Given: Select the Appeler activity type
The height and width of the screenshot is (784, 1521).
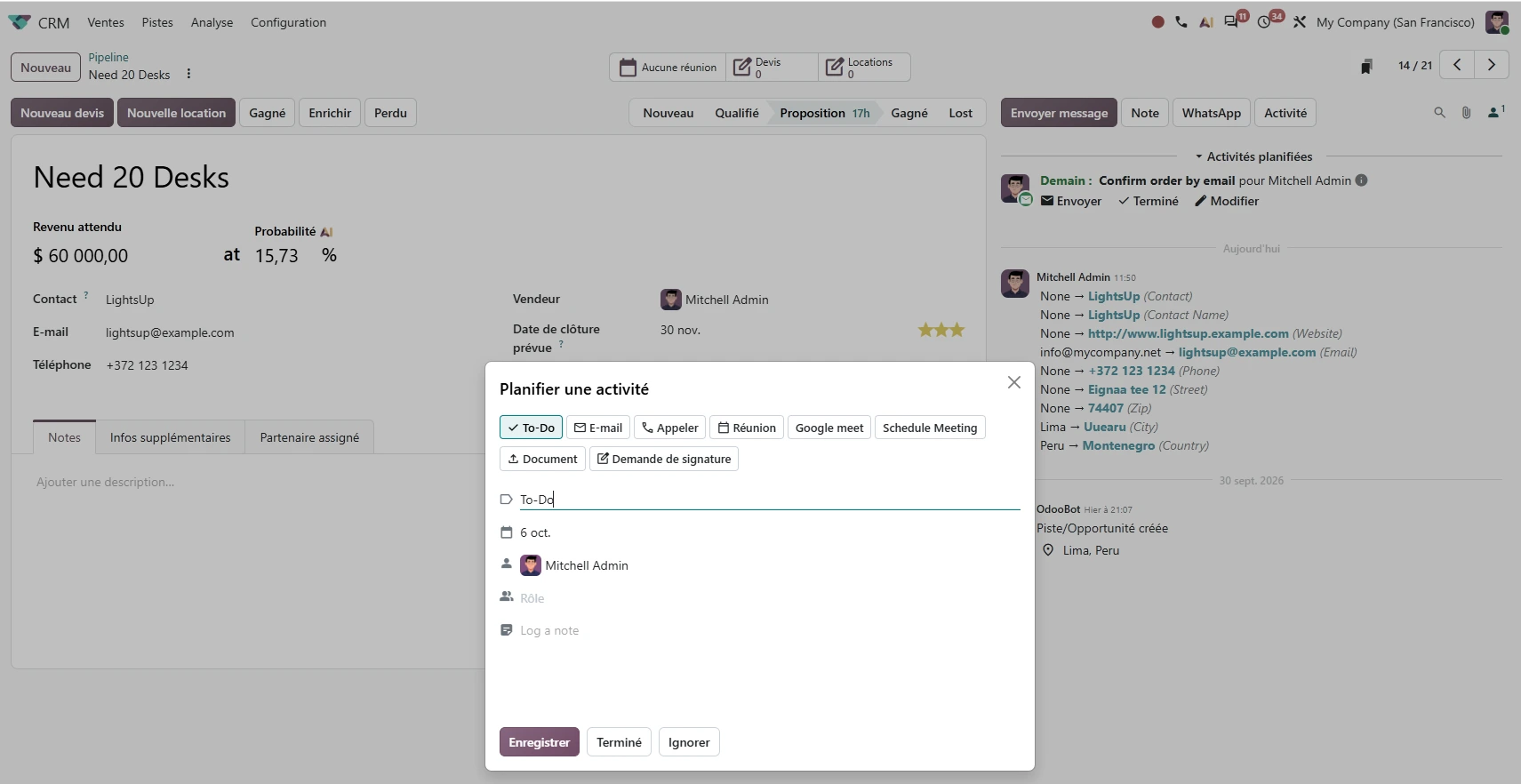Looking at the screenshot, I should 670,428.
